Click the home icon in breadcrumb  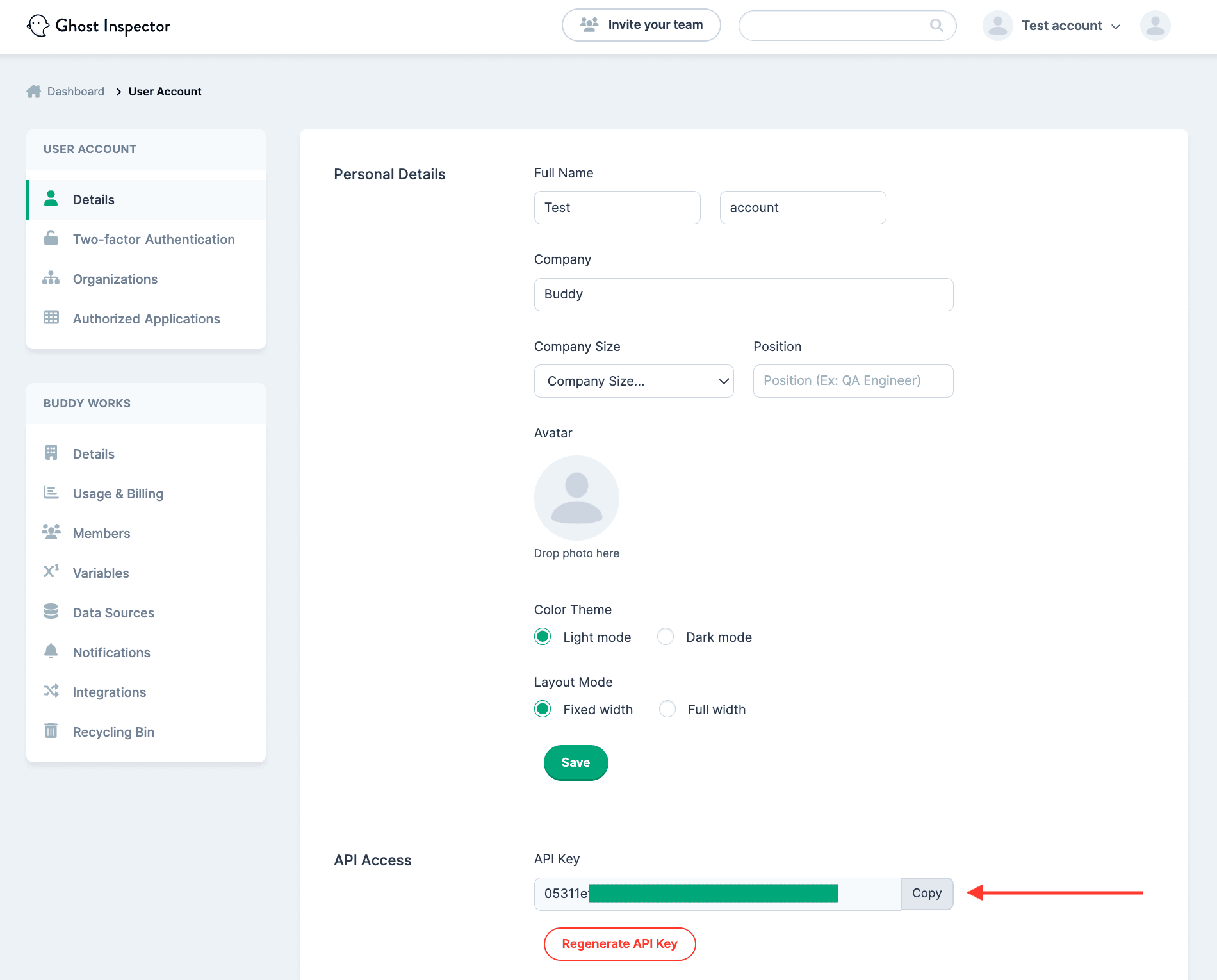coord(34,91)
